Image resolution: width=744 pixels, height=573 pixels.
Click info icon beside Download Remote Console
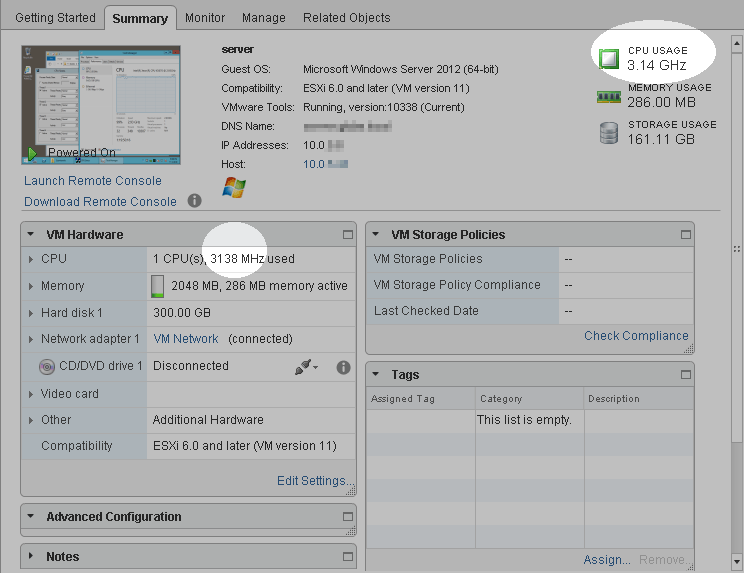195,201
